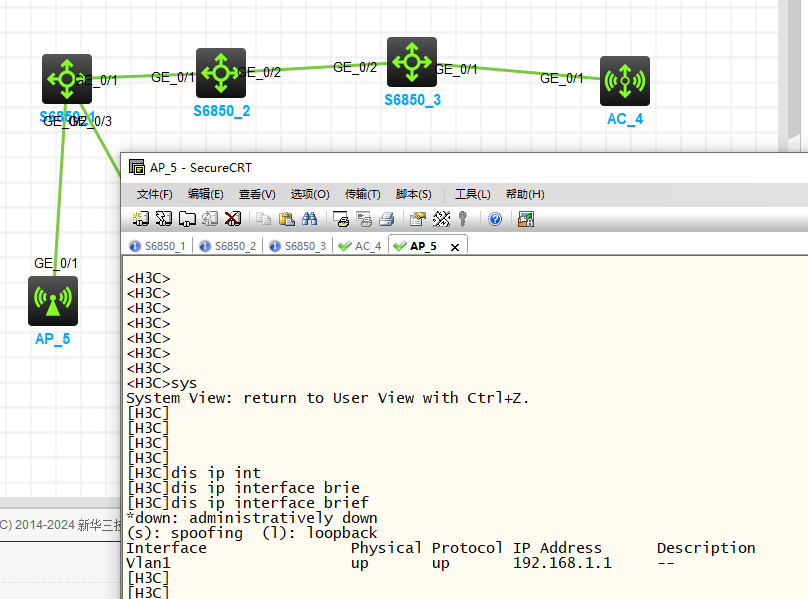Open the 查看(V) menu
Screen dimensions: 808x599
(257, 194)
